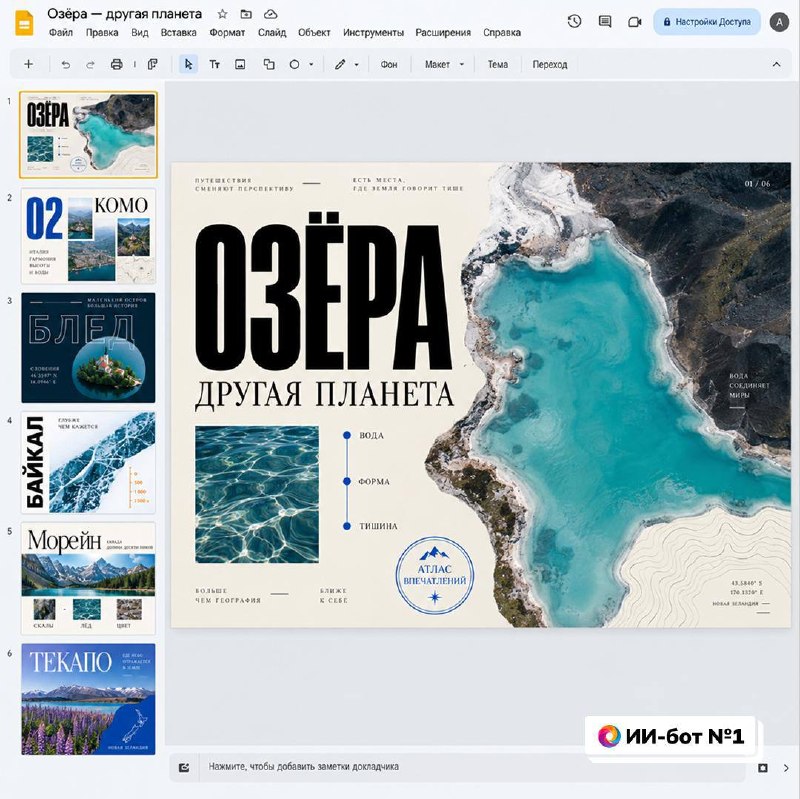
Task: Select slide 6 thumbnail ТЕКАПО
Action: [88, 699]
